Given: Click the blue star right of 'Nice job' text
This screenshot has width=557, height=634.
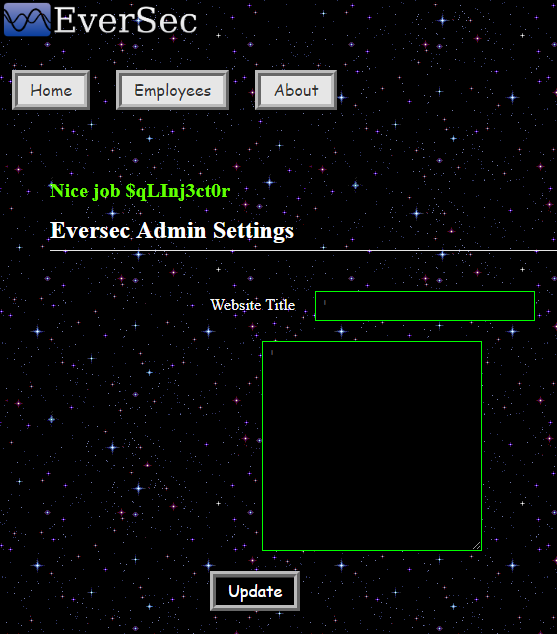Looking at the screenshot, I should coord(270,182).
